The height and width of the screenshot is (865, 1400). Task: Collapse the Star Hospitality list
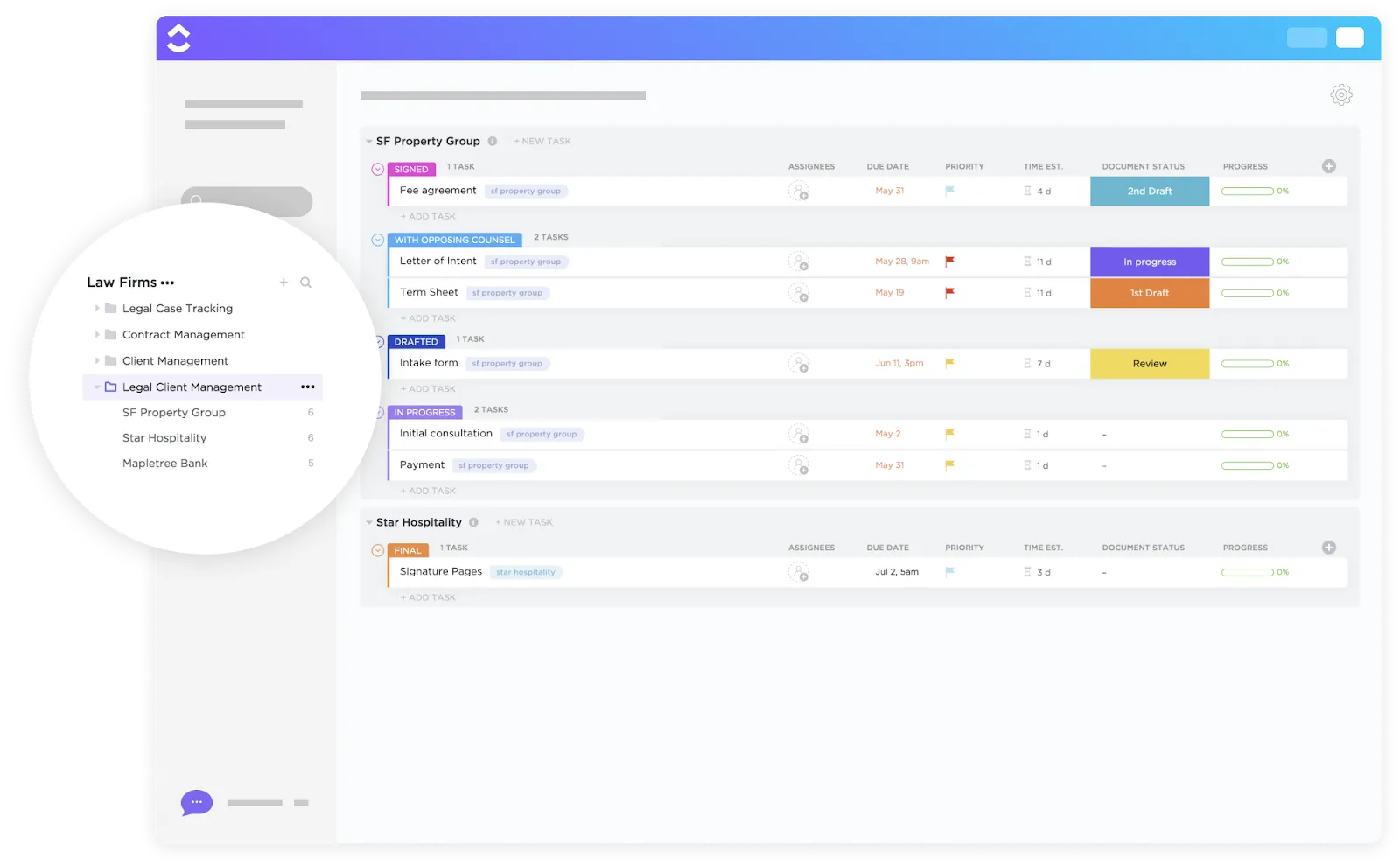pos(369,523)
